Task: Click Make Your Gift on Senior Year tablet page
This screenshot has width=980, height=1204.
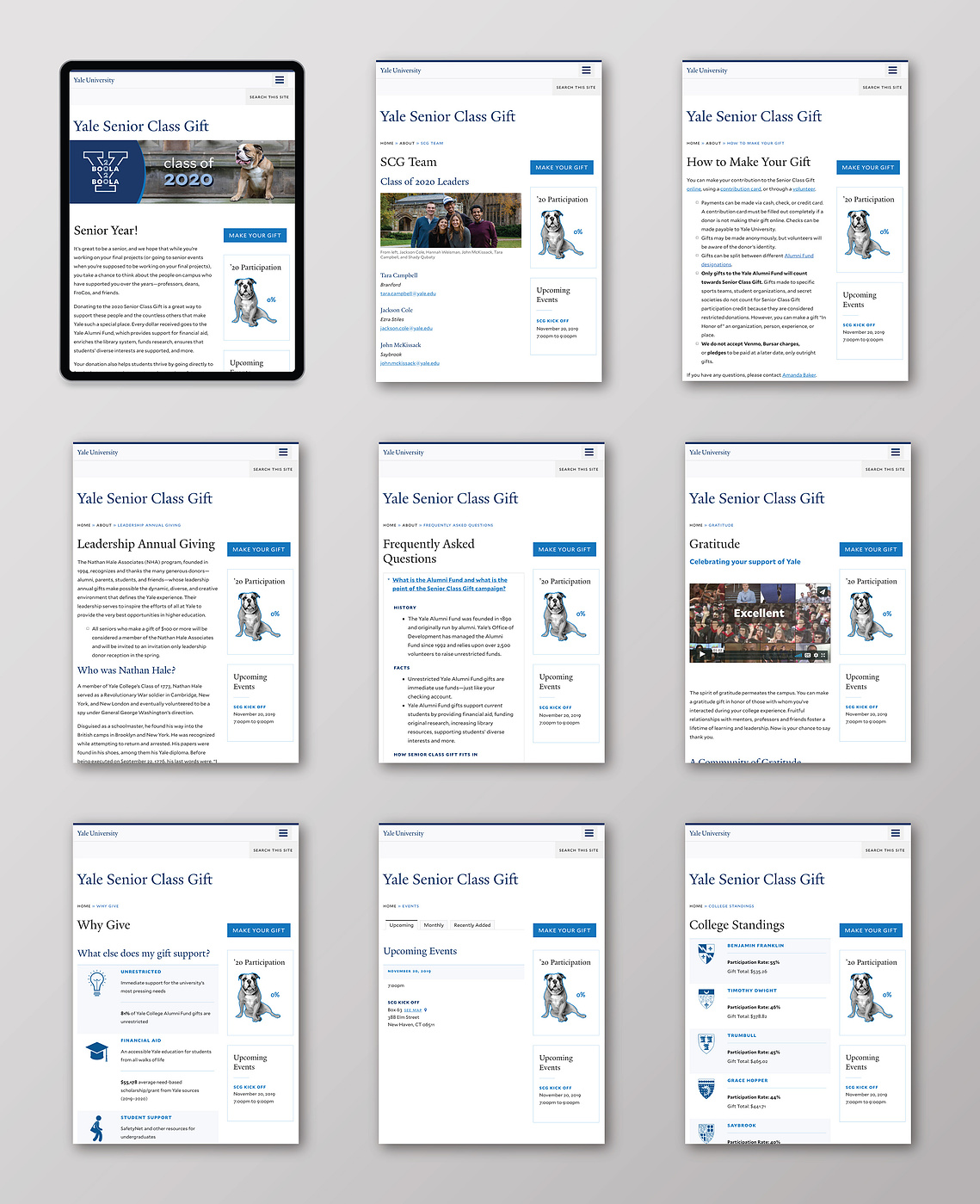Action: pos(255,235)
